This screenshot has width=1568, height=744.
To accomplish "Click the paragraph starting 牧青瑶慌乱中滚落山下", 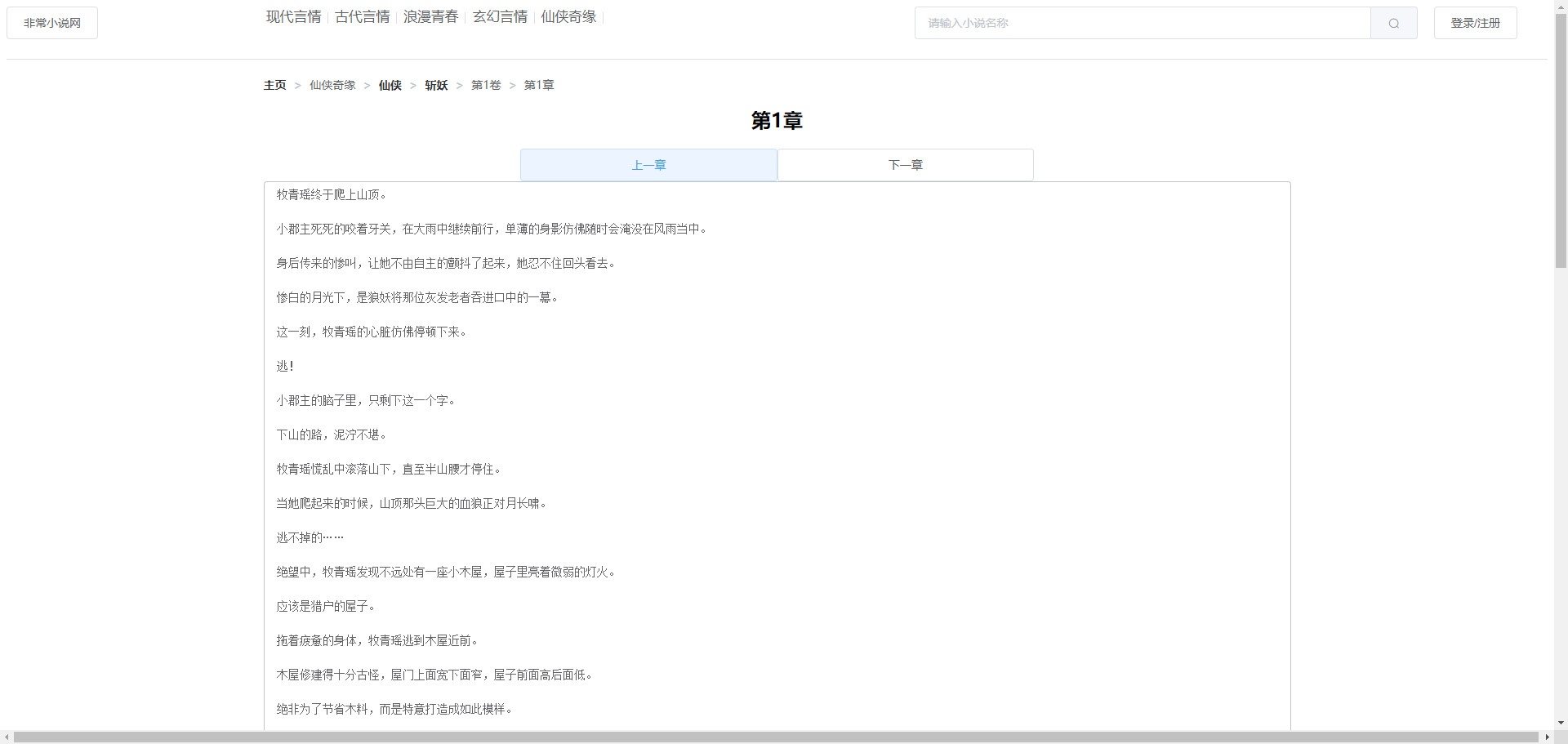I will pyautogui.click(x=389, y=469).
